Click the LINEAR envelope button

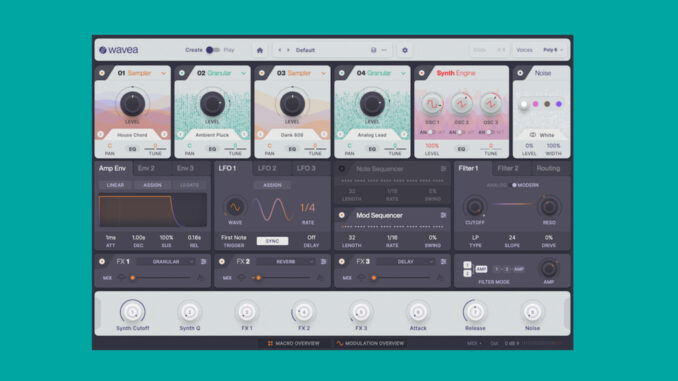click(115, 185)
